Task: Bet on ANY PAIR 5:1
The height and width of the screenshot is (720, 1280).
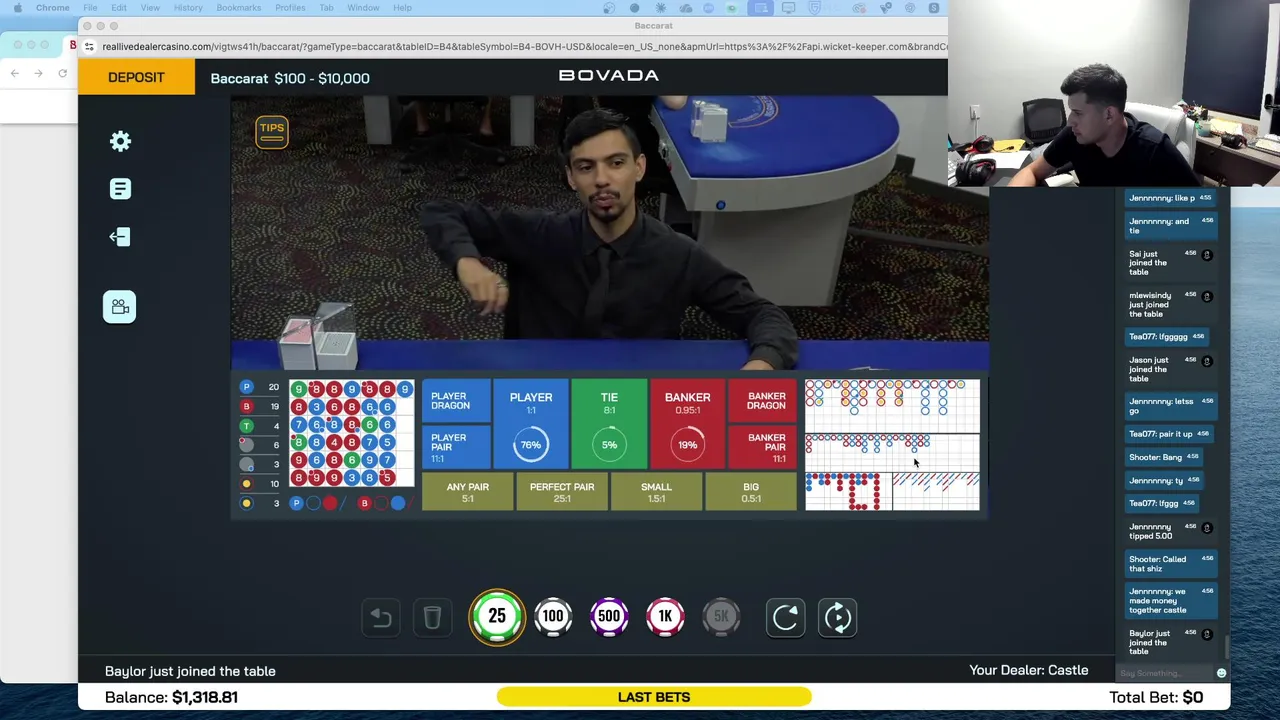Action: (468, 492)
